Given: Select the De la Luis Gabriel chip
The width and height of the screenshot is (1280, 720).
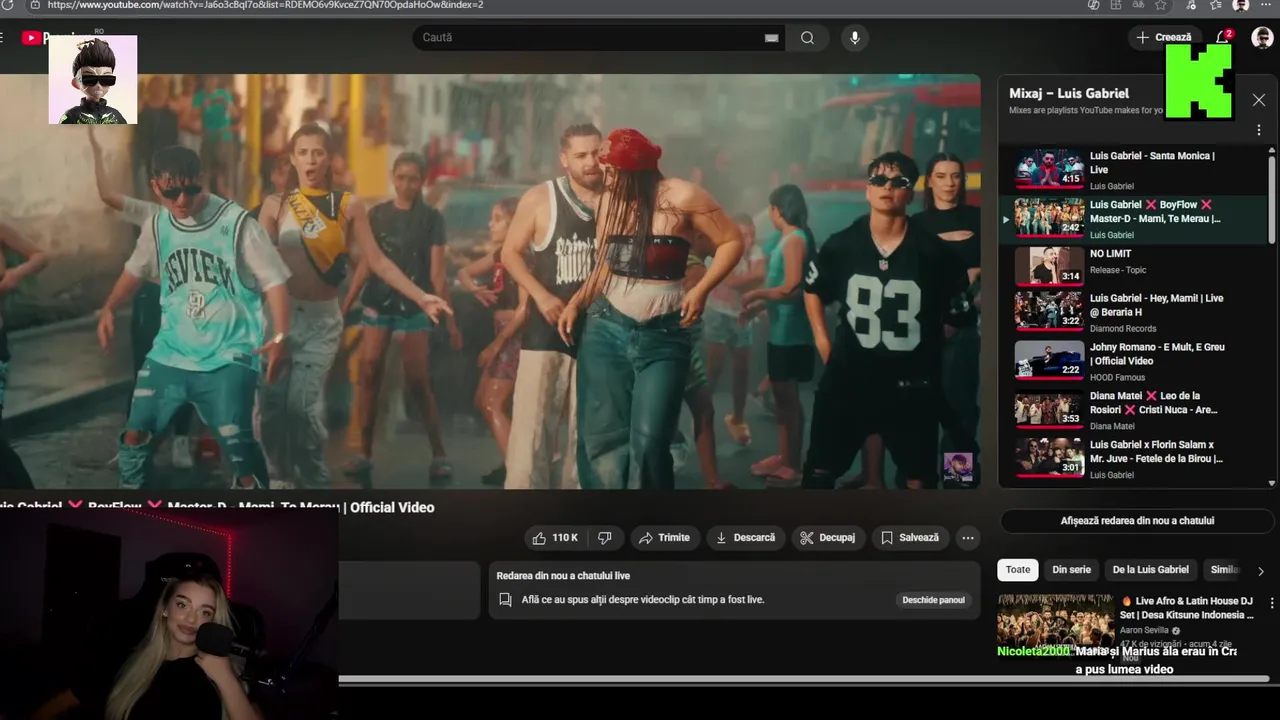Looking at the screenshot, I should (1151, 570).
